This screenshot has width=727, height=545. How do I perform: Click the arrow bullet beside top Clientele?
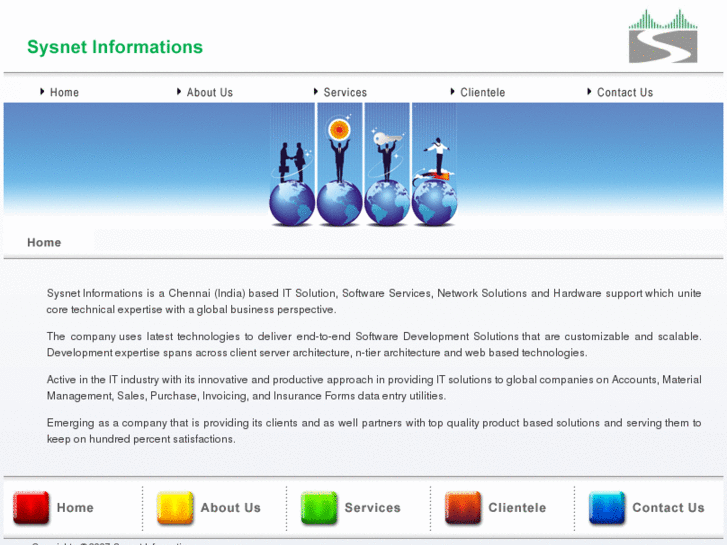coord(453,91)
